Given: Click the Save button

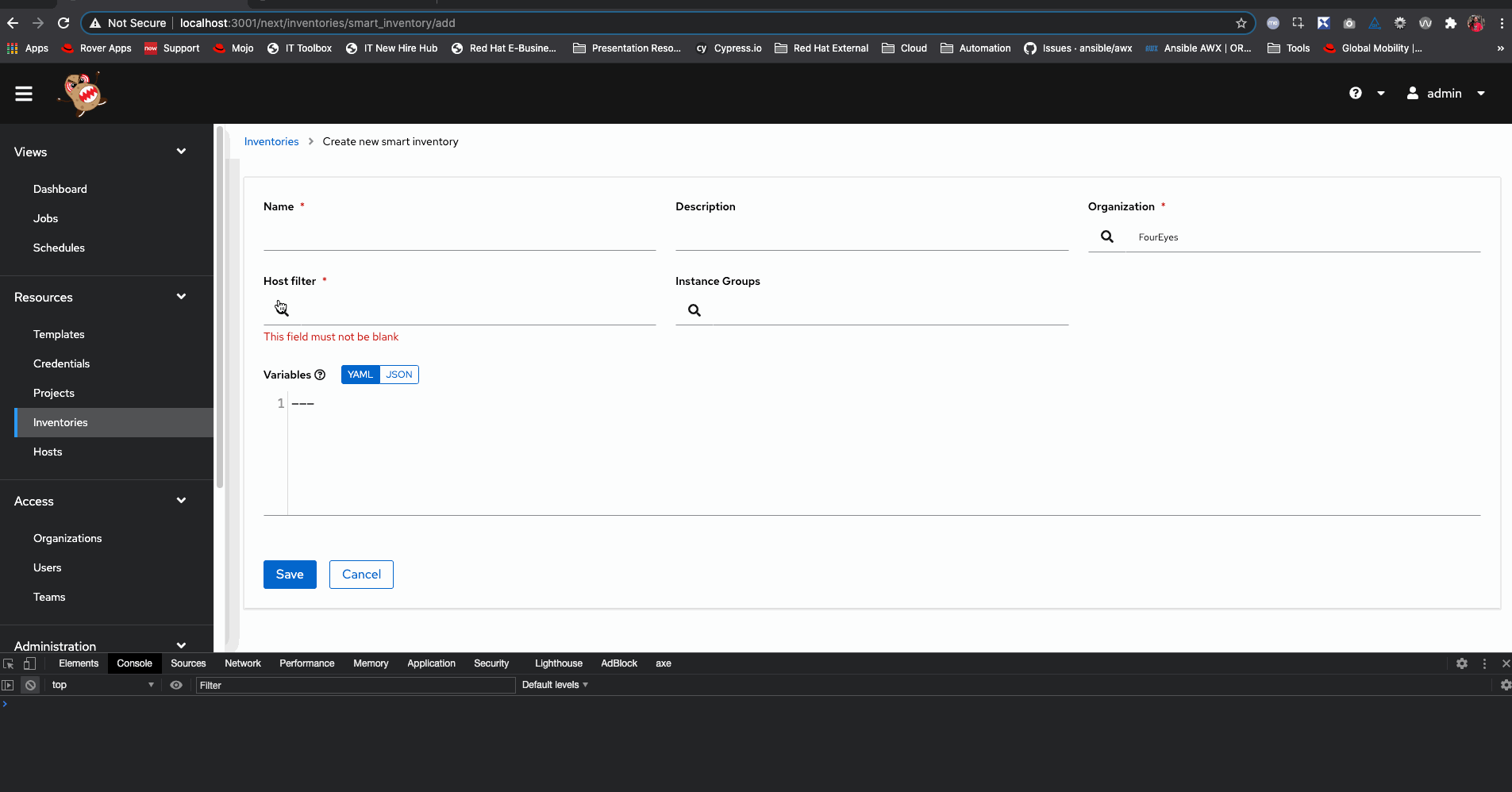Looking at the screenshot, I should [290, 575].
